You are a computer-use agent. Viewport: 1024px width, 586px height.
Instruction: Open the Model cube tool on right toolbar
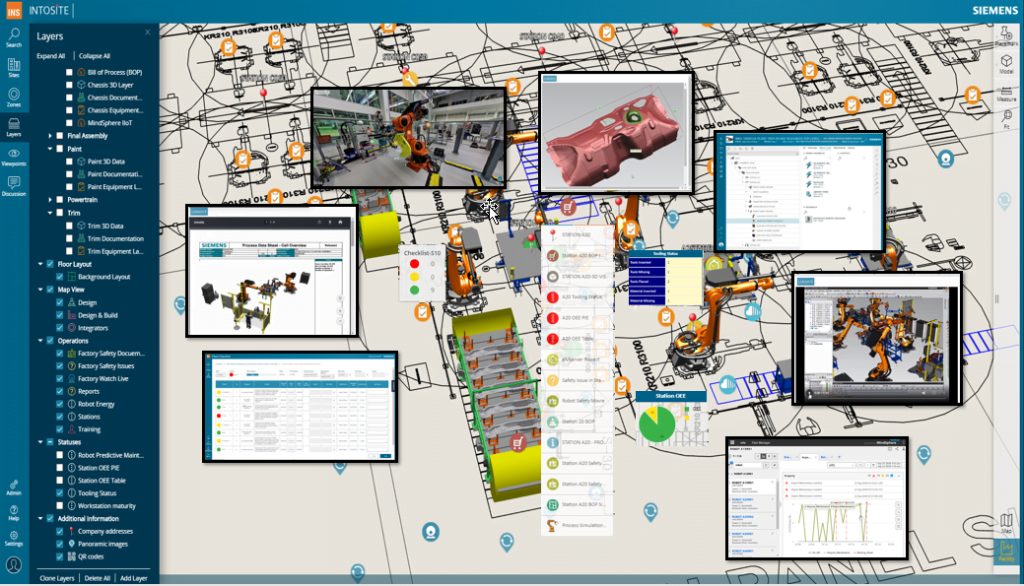pyautogui.click(x=1006, y=63)
